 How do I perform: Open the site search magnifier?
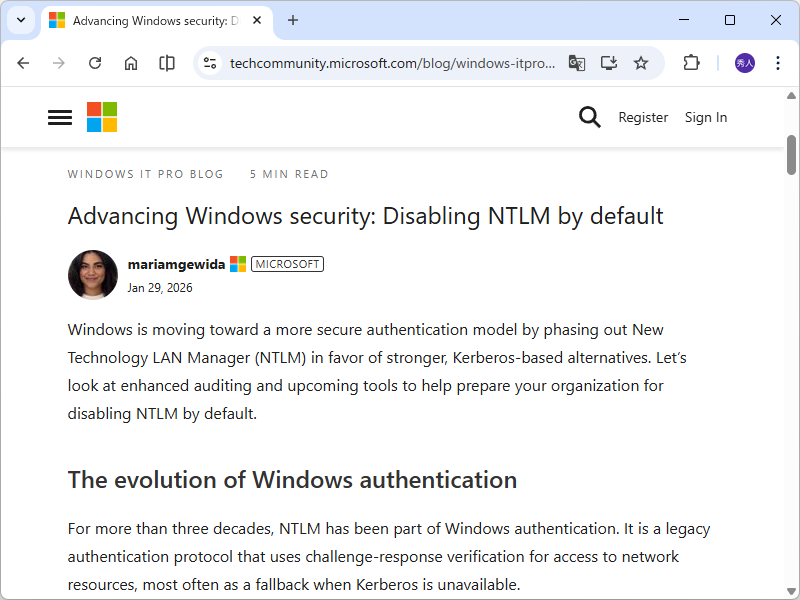click(x=590, y=117)
